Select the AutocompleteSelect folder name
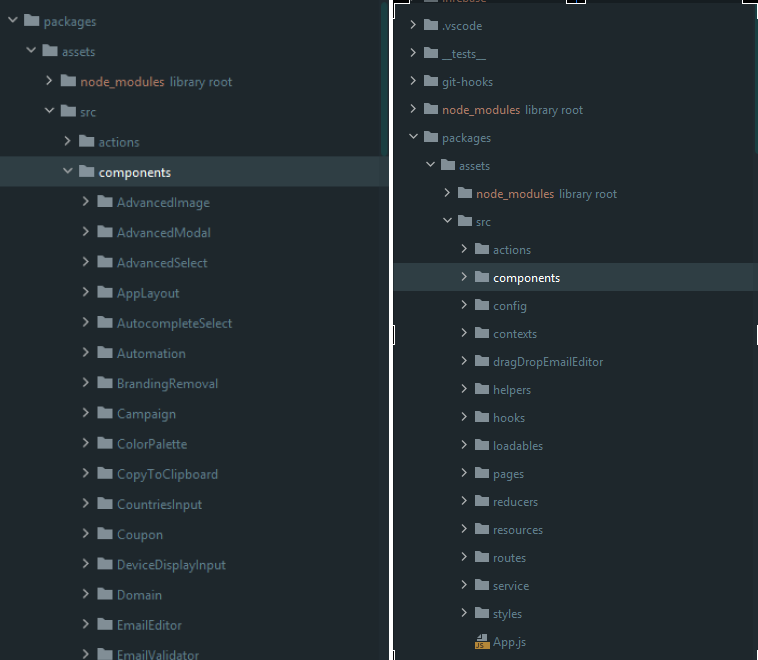The width and height of the screenshot is (758, 660). coord(174,323)
